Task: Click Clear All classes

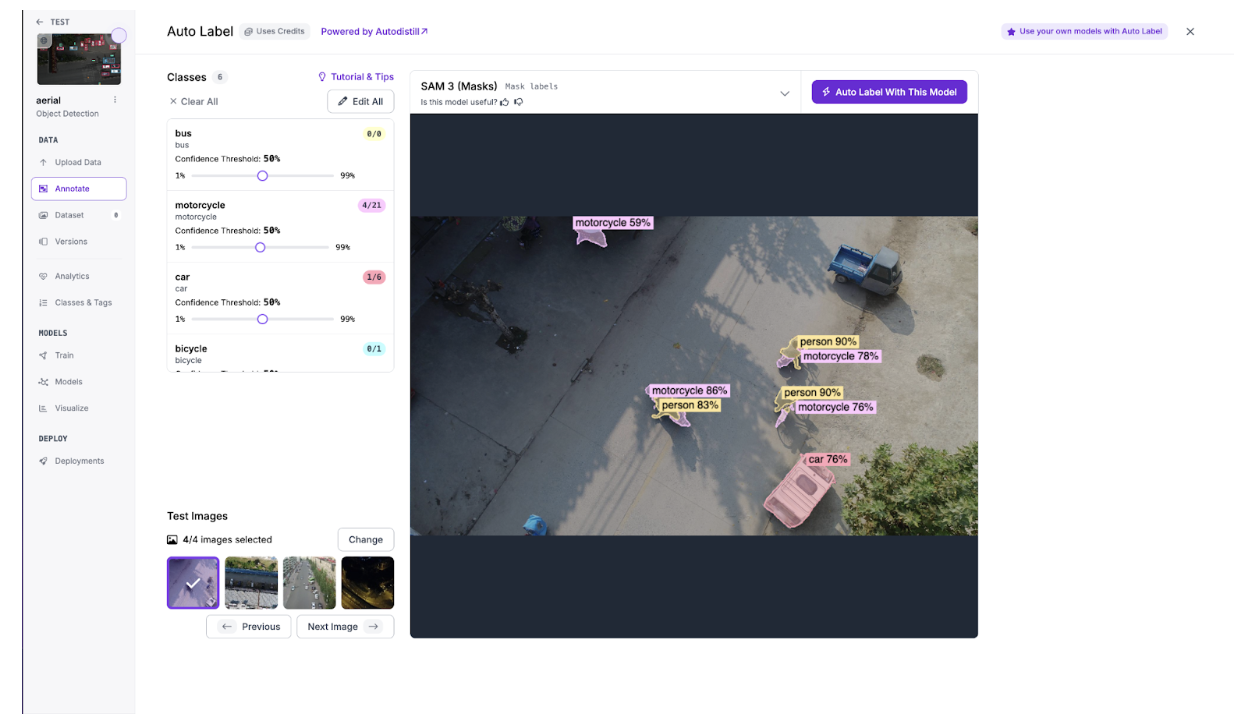Action: point(193,102)
